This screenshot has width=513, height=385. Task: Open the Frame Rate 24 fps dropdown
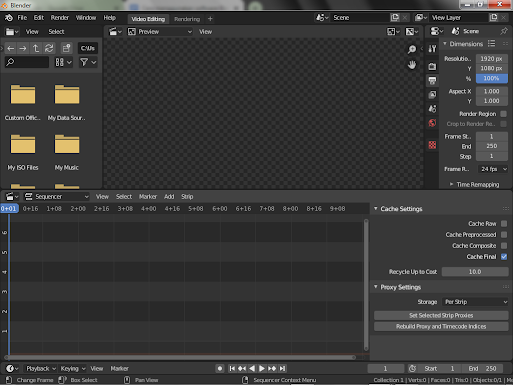(x=493, y=169)
